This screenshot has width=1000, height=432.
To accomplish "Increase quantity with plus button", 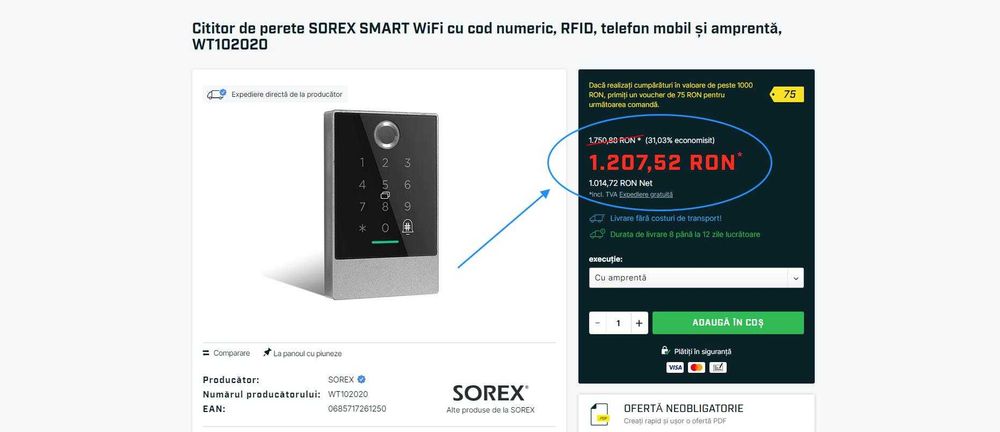I will 639,323.
